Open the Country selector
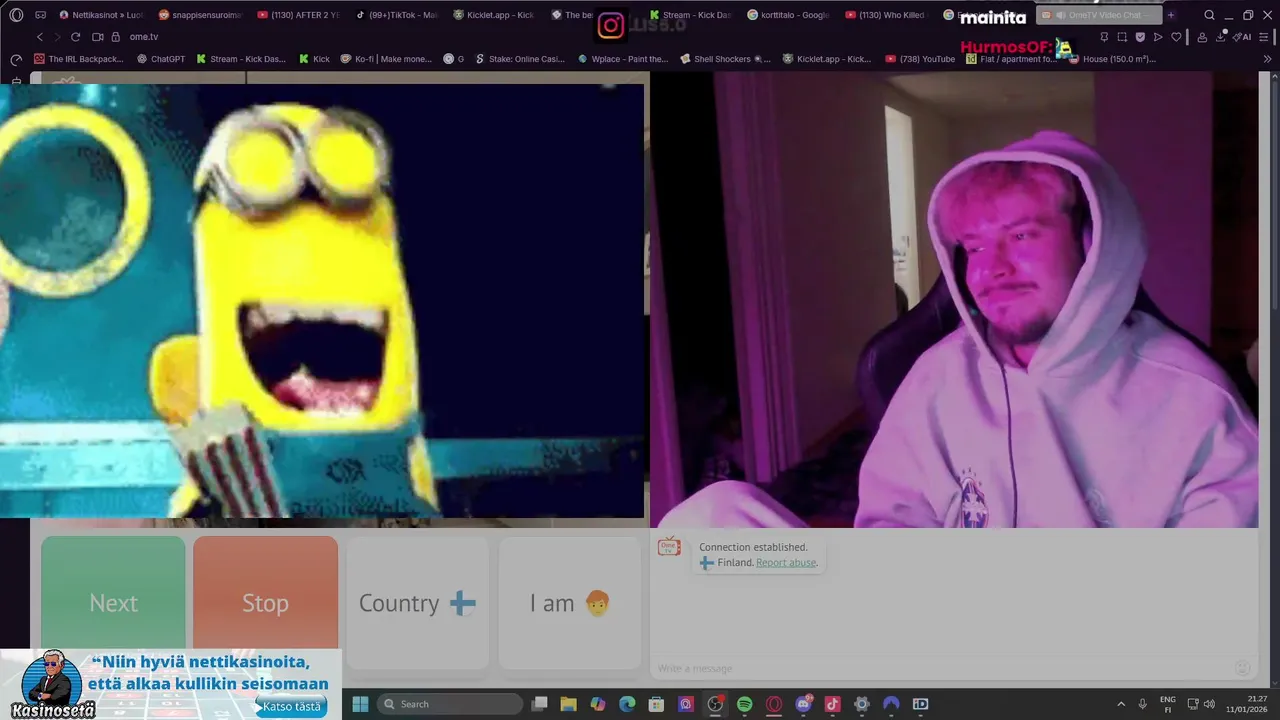Image resolution: width=1280 pixels, height=720 pixels. point(417,603)
